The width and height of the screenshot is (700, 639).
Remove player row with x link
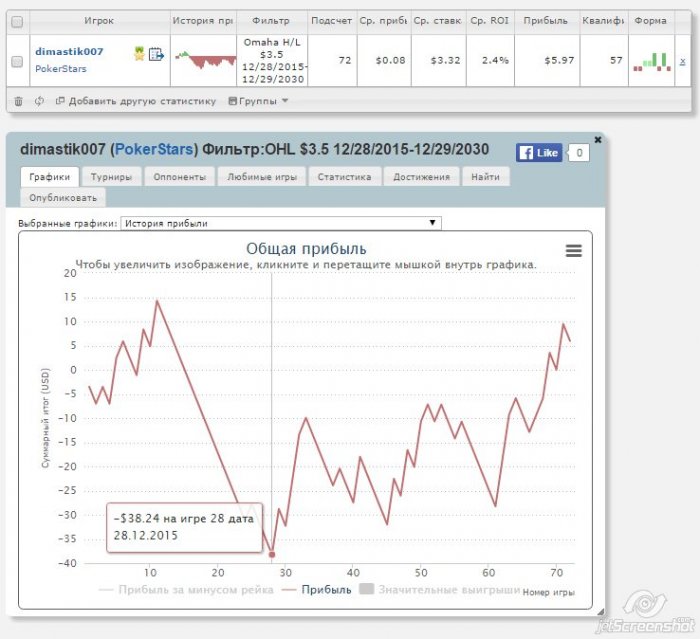(683, 61)
